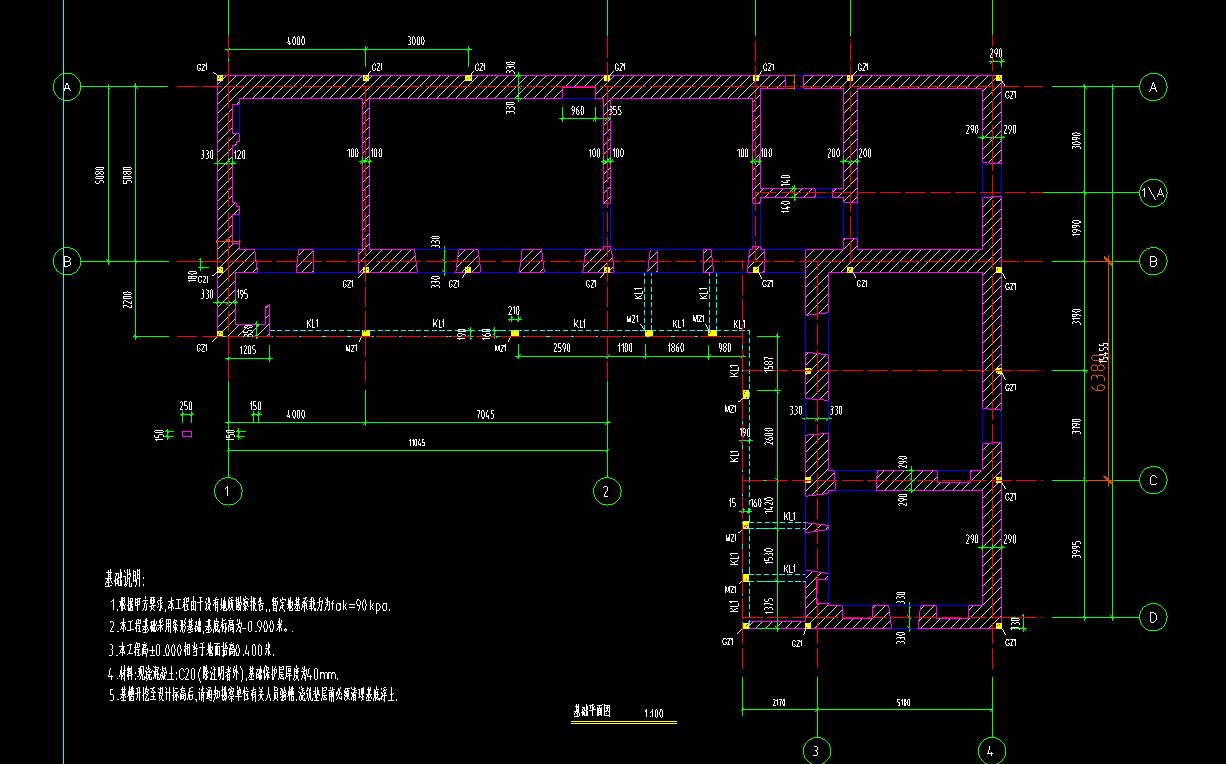This screenshot has width=1226, height=764.
Task: Click the 1:100 scale label
Action: pyautogui.click(x=655, y=714)
